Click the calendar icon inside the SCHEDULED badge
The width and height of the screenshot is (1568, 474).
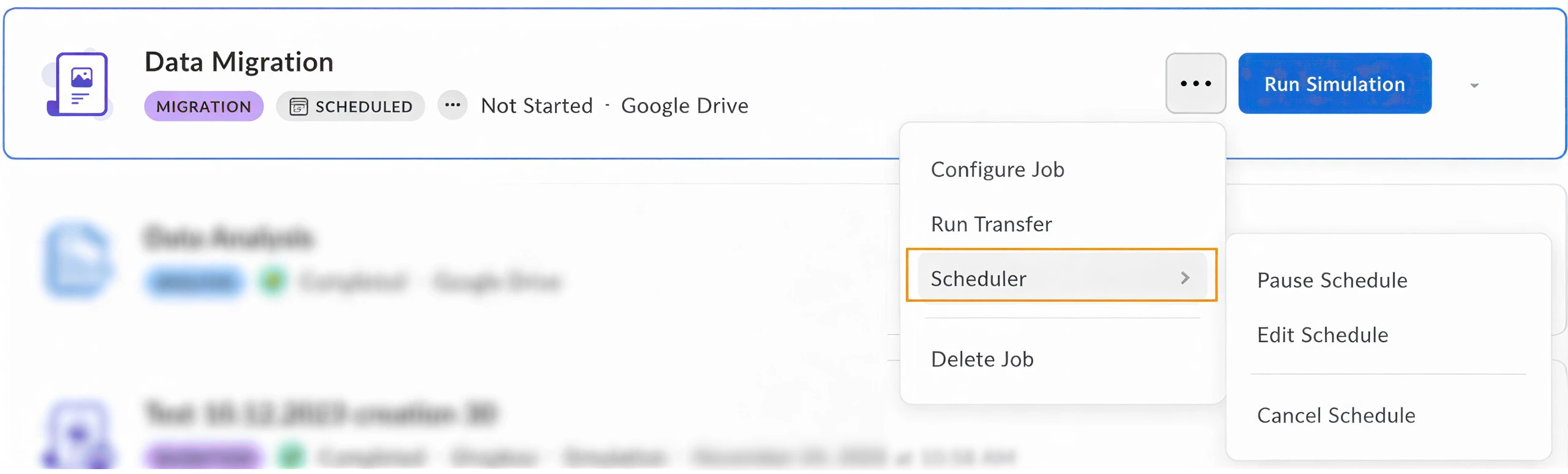coord(299,106)
